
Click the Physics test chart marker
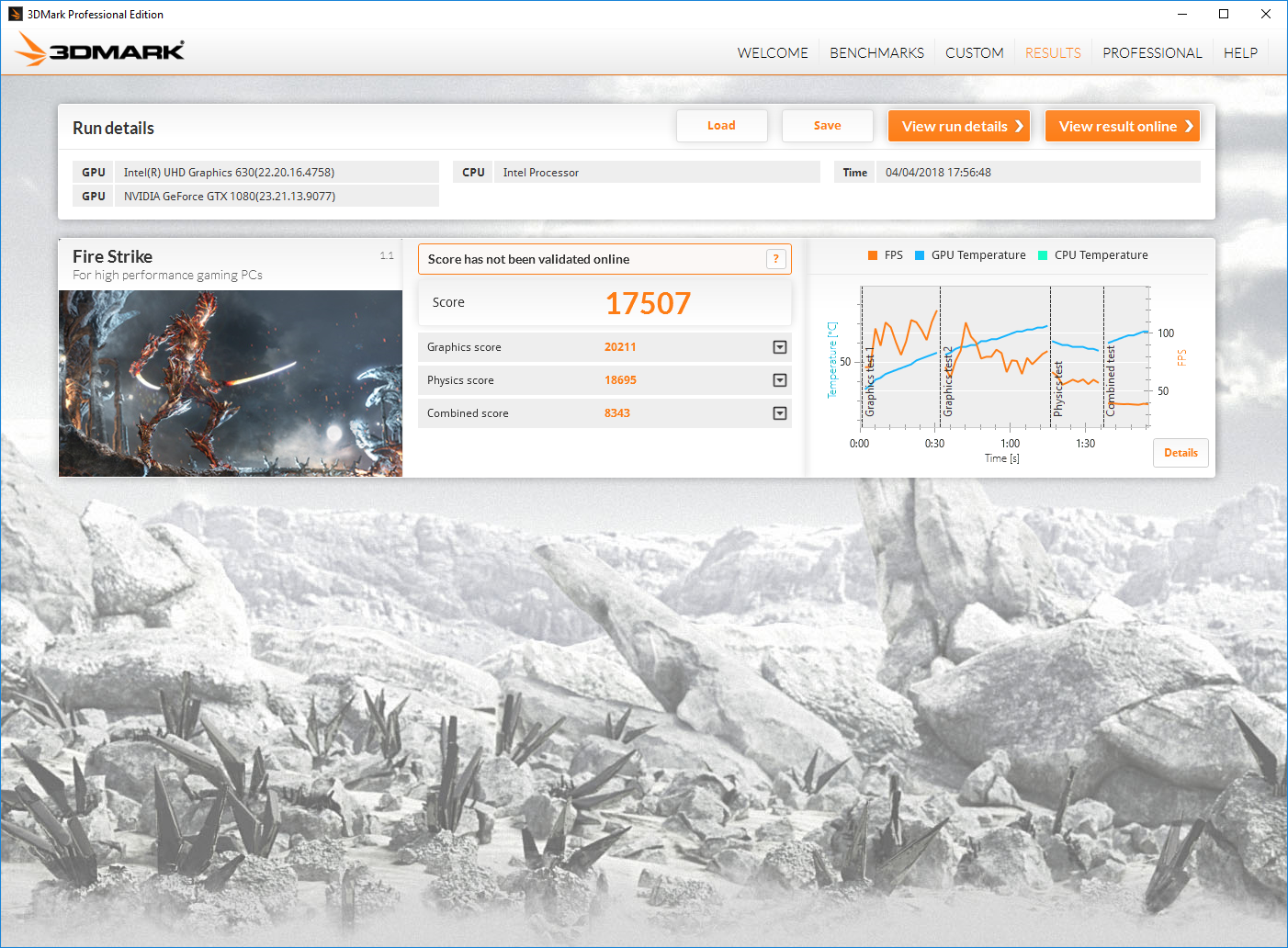coord(1057,389)
